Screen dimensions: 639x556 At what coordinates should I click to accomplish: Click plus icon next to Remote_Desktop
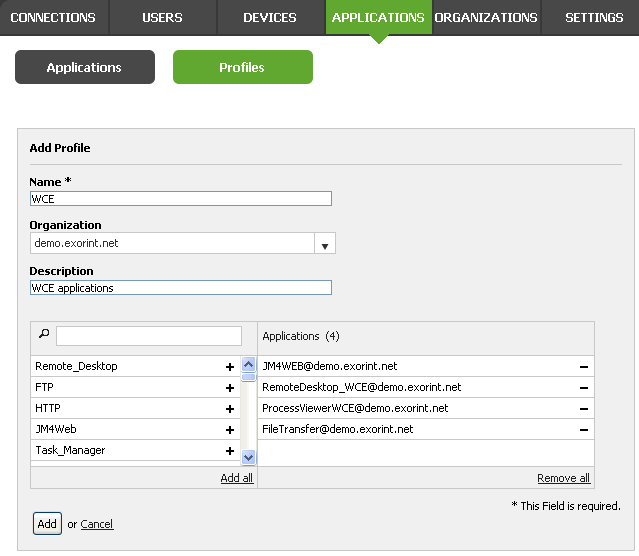pos(230,367)
